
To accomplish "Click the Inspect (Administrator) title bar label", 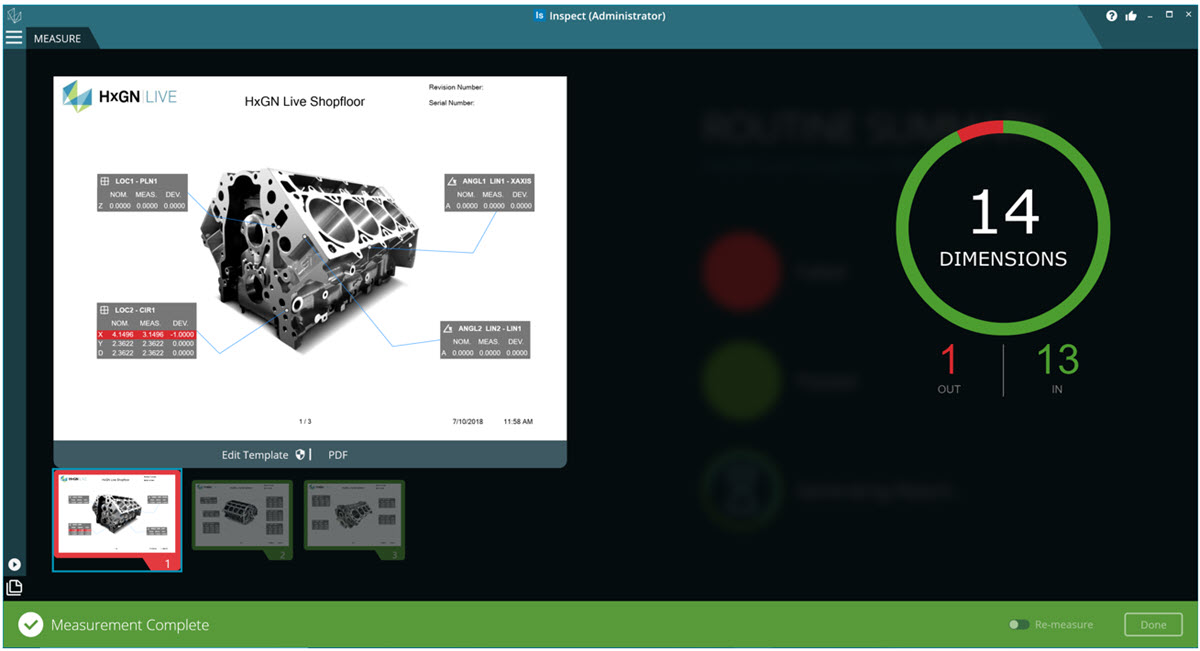I will pos(599,15).
